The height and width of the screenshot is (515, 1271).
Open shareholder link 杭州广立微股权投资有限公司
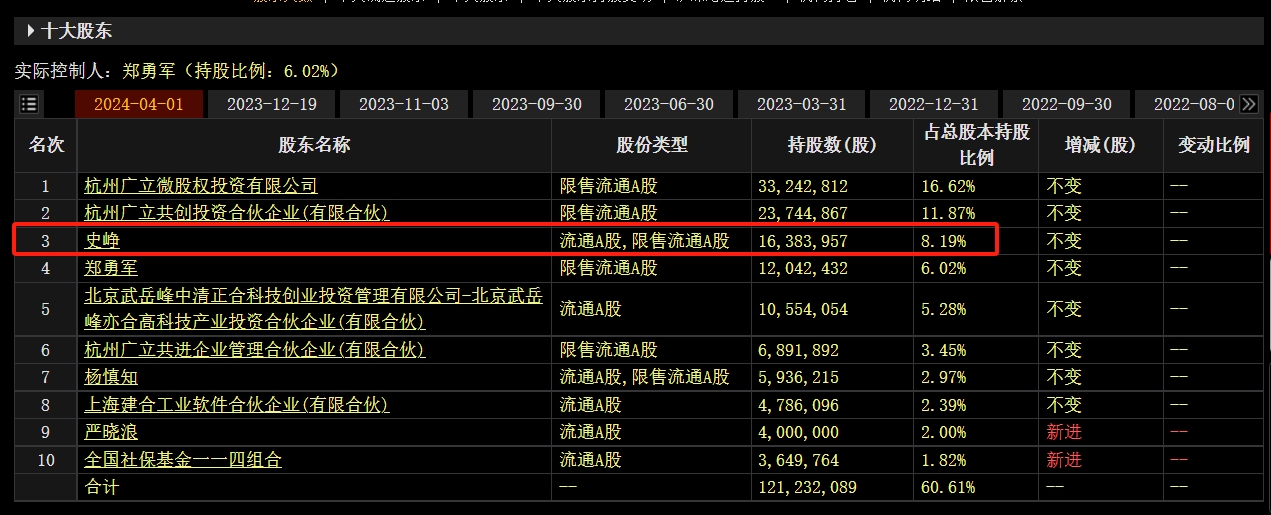tap(201, 185)
